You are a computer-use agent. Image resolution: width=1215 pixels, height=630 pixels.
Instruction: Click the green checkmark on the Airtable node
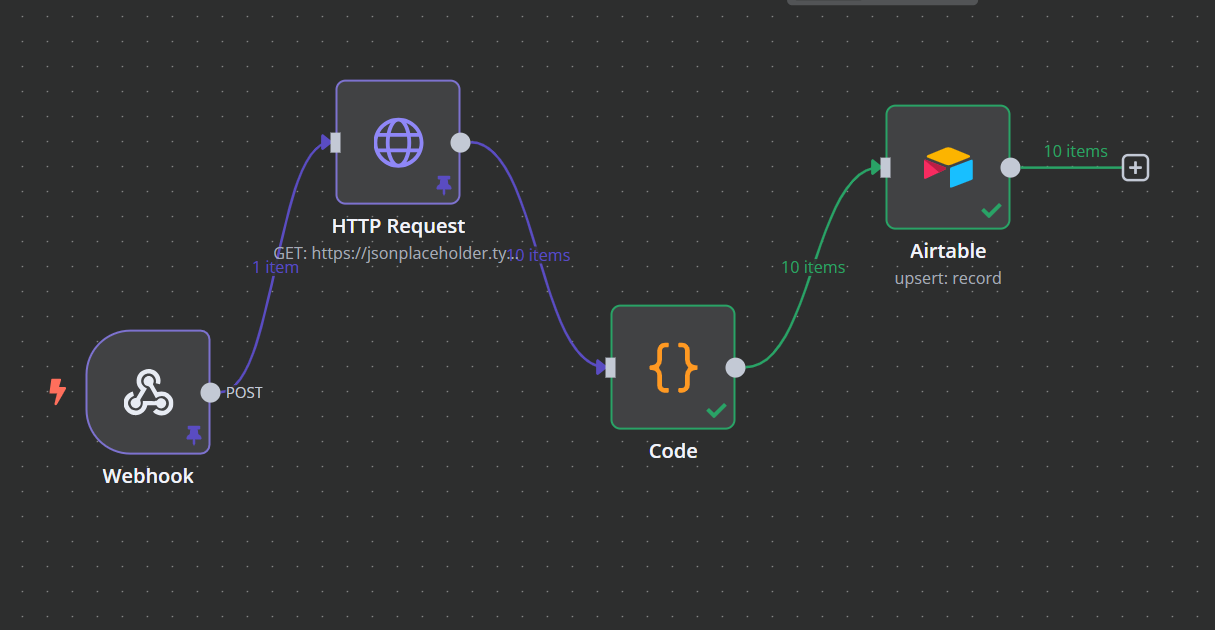992,210
